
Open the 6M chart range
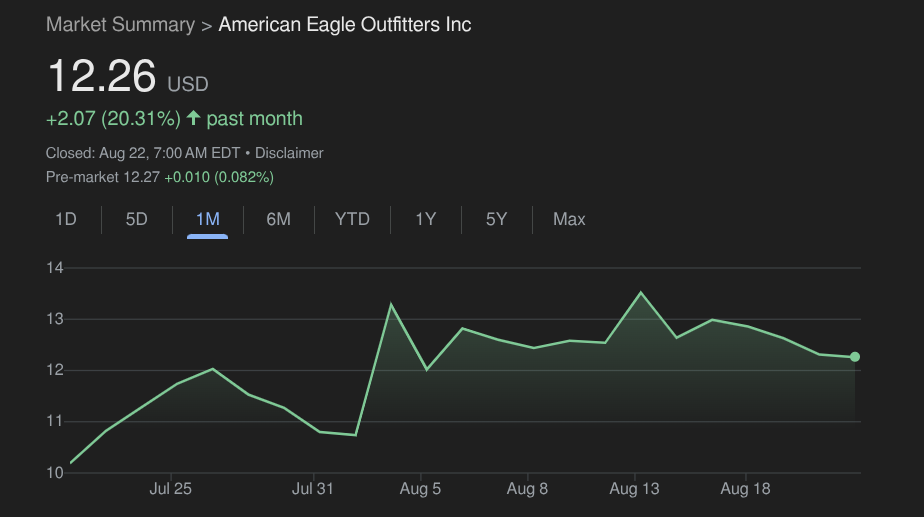click(278, 219)
